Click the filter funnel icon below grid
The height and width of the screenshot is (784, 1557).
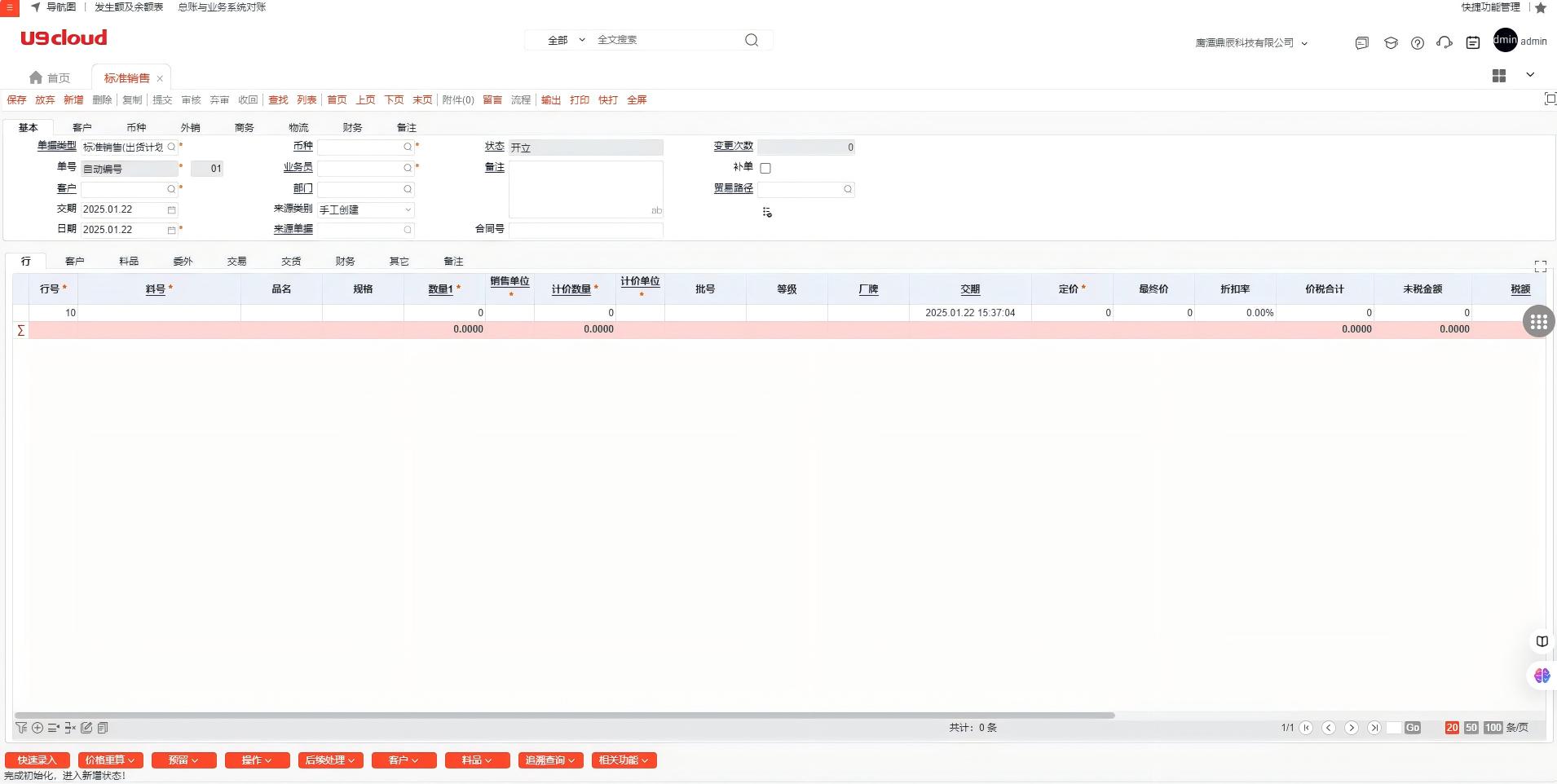tap(21, 728)
